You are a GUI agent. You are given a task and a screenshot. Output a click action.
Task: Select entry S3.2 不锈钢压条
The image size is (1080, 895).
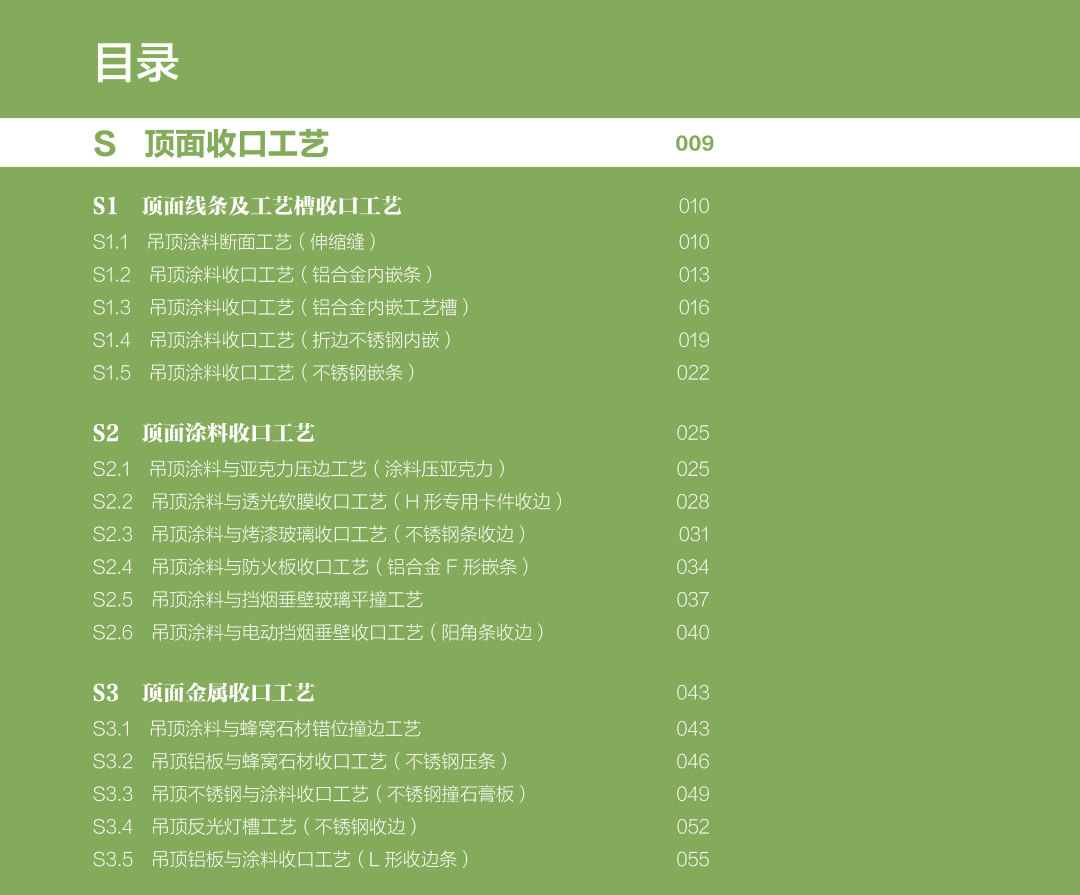[x=301, y=761]
